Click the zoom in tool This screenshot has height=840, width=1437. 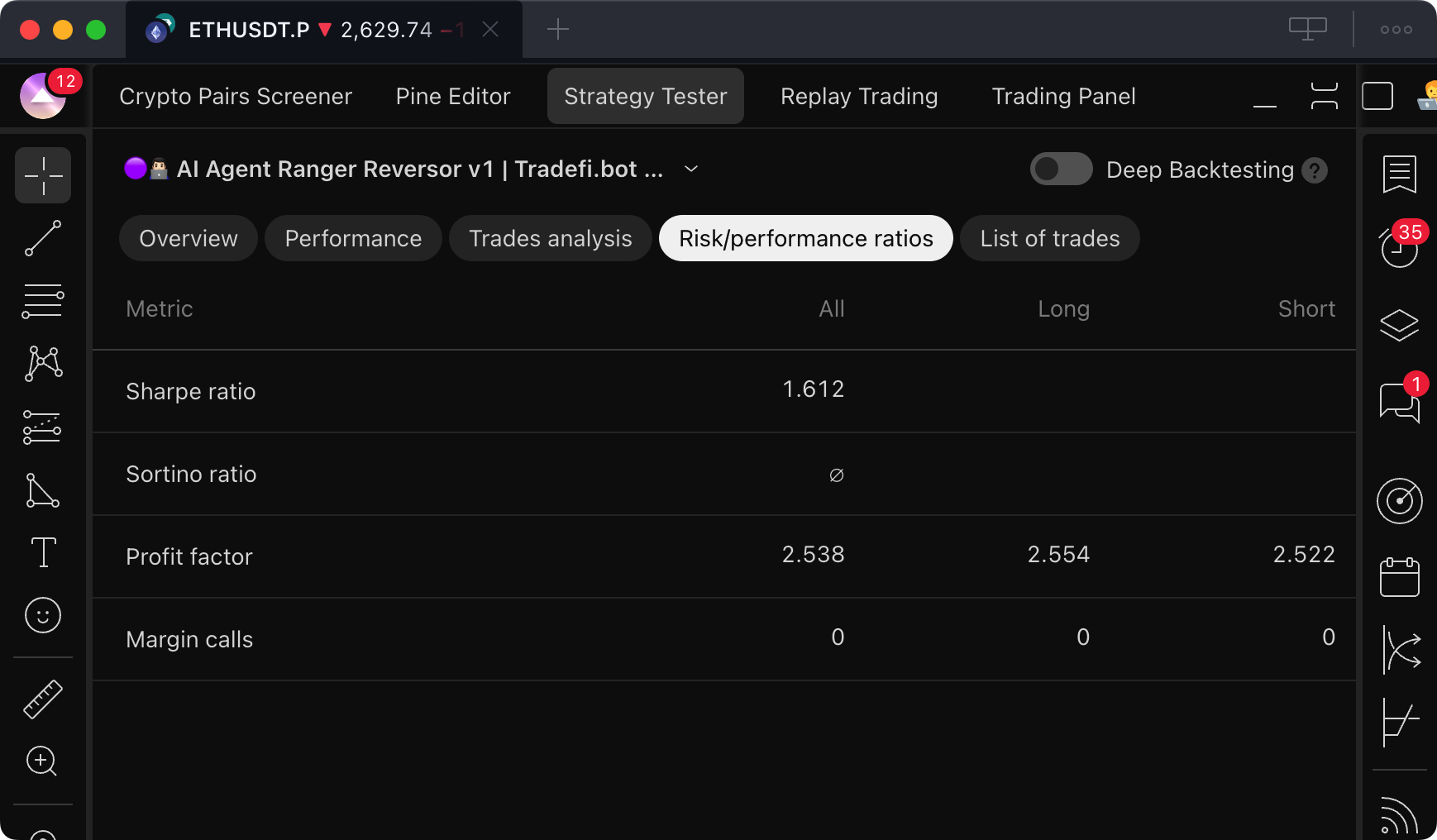pyautogui.click(x=41, y=761)
